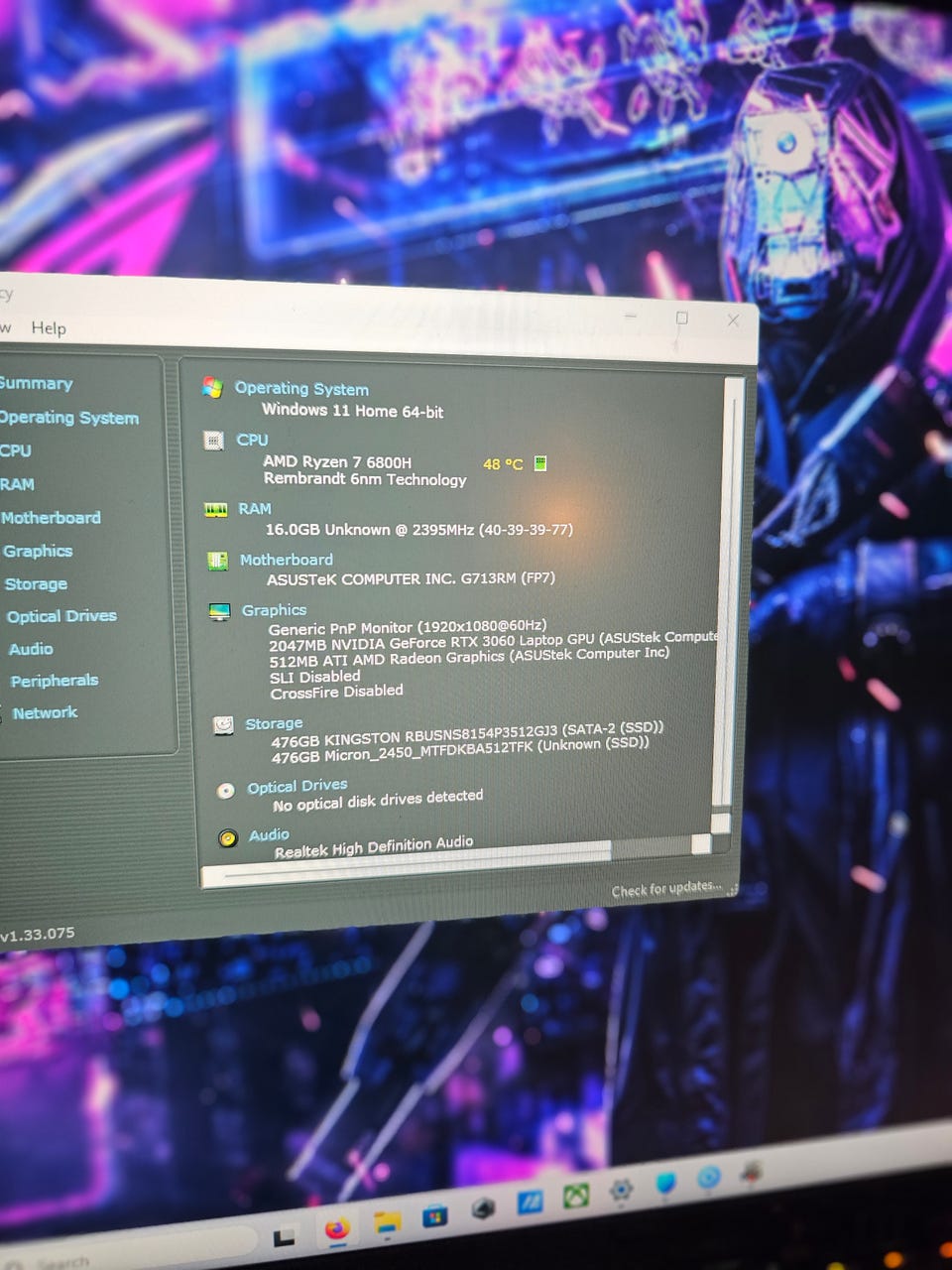Minimize the Speccy window
Viewport: 952px width, 1270px height.
pyautogui.click(x=631, y=316)
